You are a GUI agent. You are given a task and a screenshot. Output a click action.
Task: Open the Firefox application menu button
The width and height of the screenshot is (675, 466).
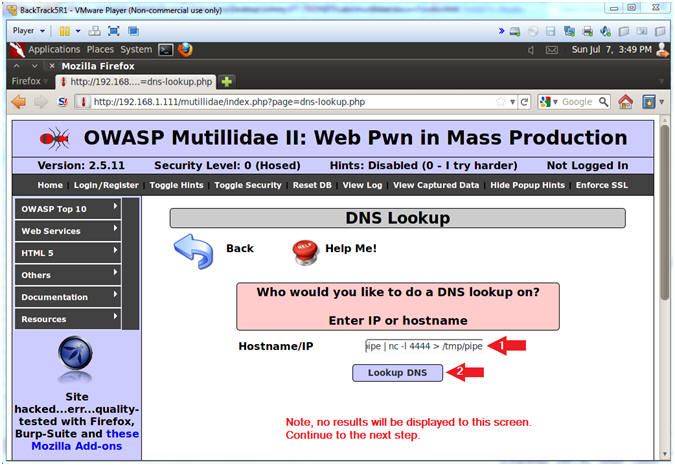tap(29, 81)
